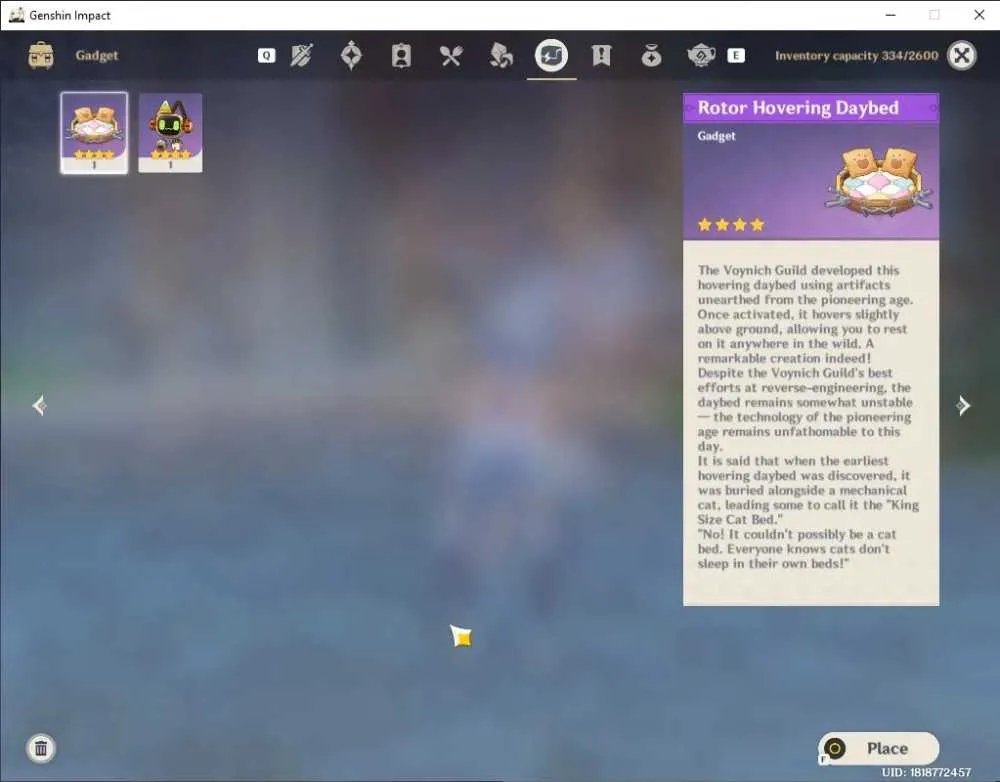The width and height of the screenshot is (1000, 782).
Task: Select the Gadget inventory tab
Action: tap(552, 55)
